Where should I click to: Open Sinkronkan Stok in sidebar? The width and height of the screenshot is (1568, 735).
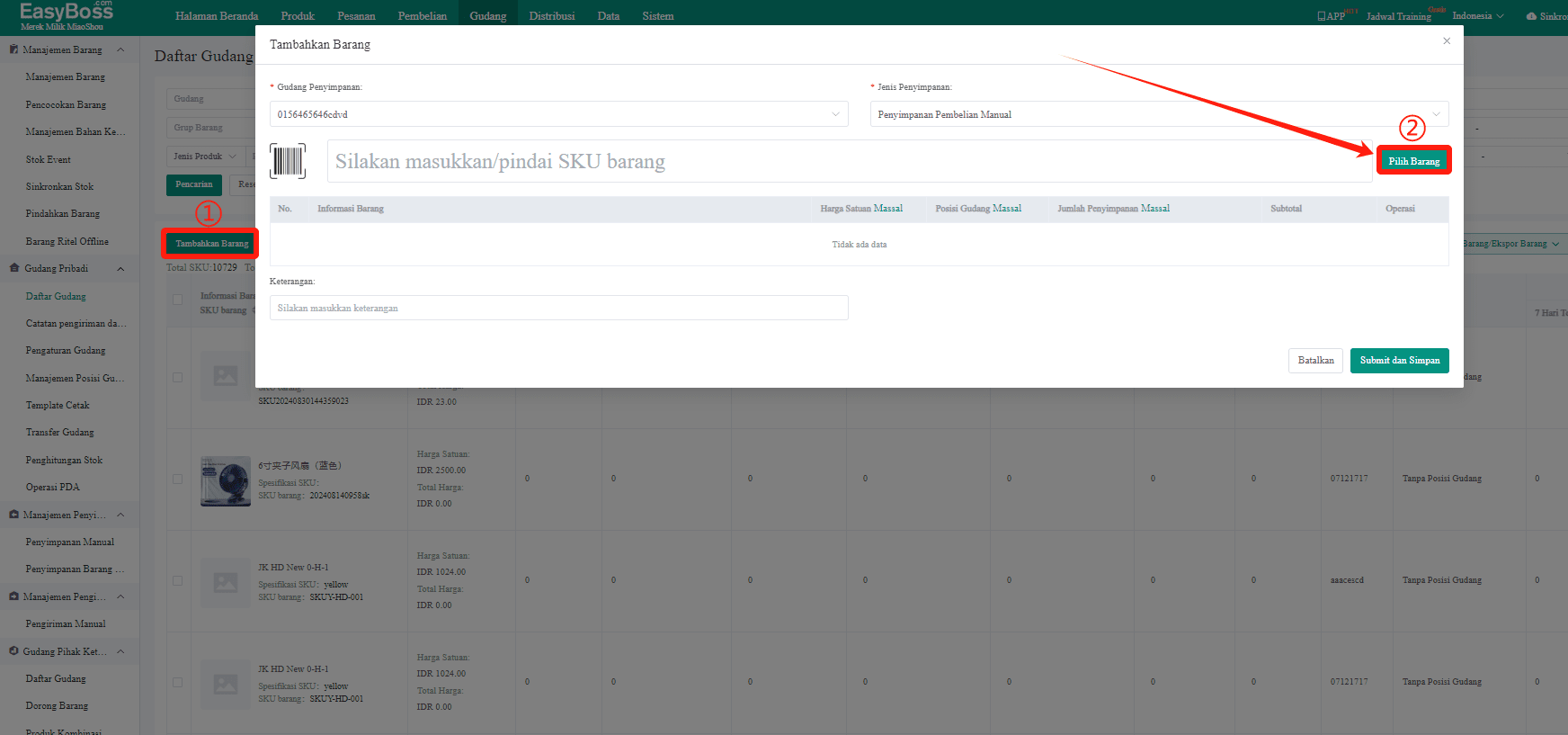tap(59, 186)
